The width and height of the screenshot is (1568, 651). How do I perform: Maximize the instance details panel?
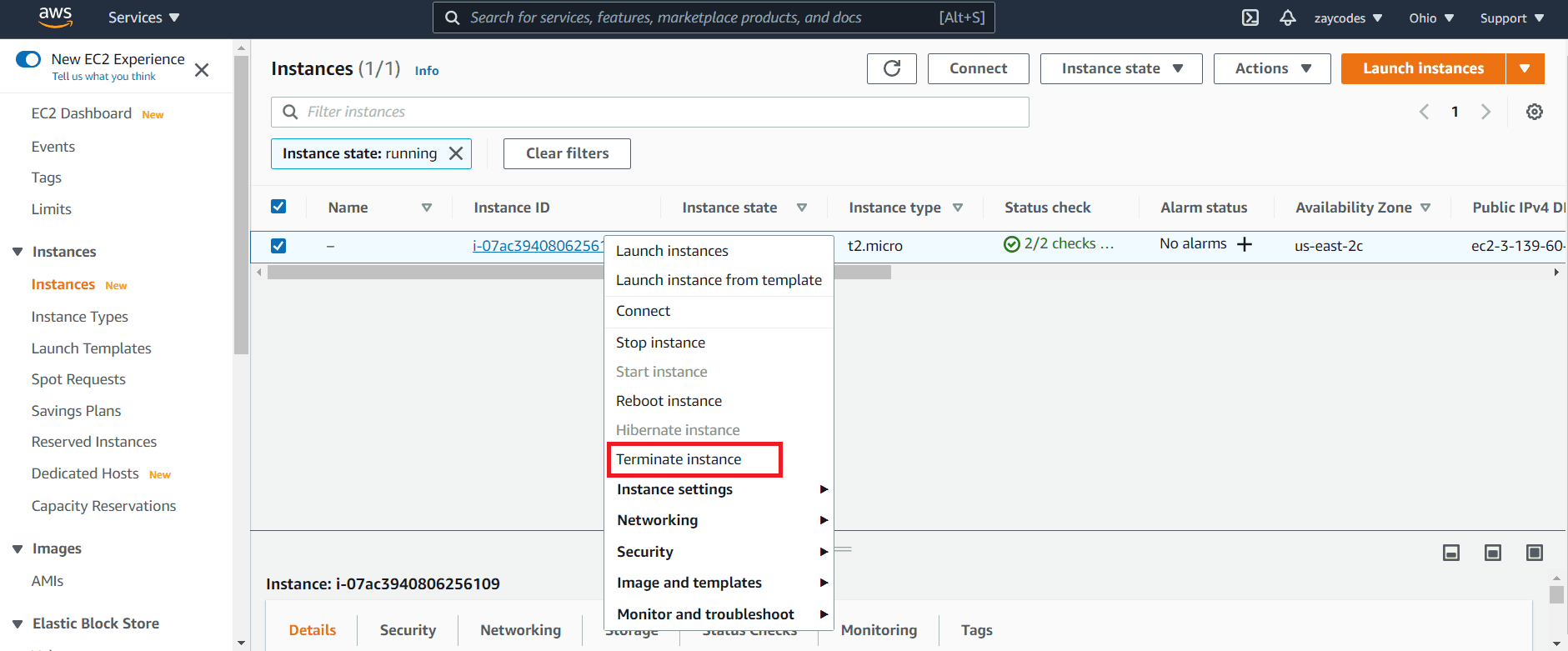pos(1534,553)
